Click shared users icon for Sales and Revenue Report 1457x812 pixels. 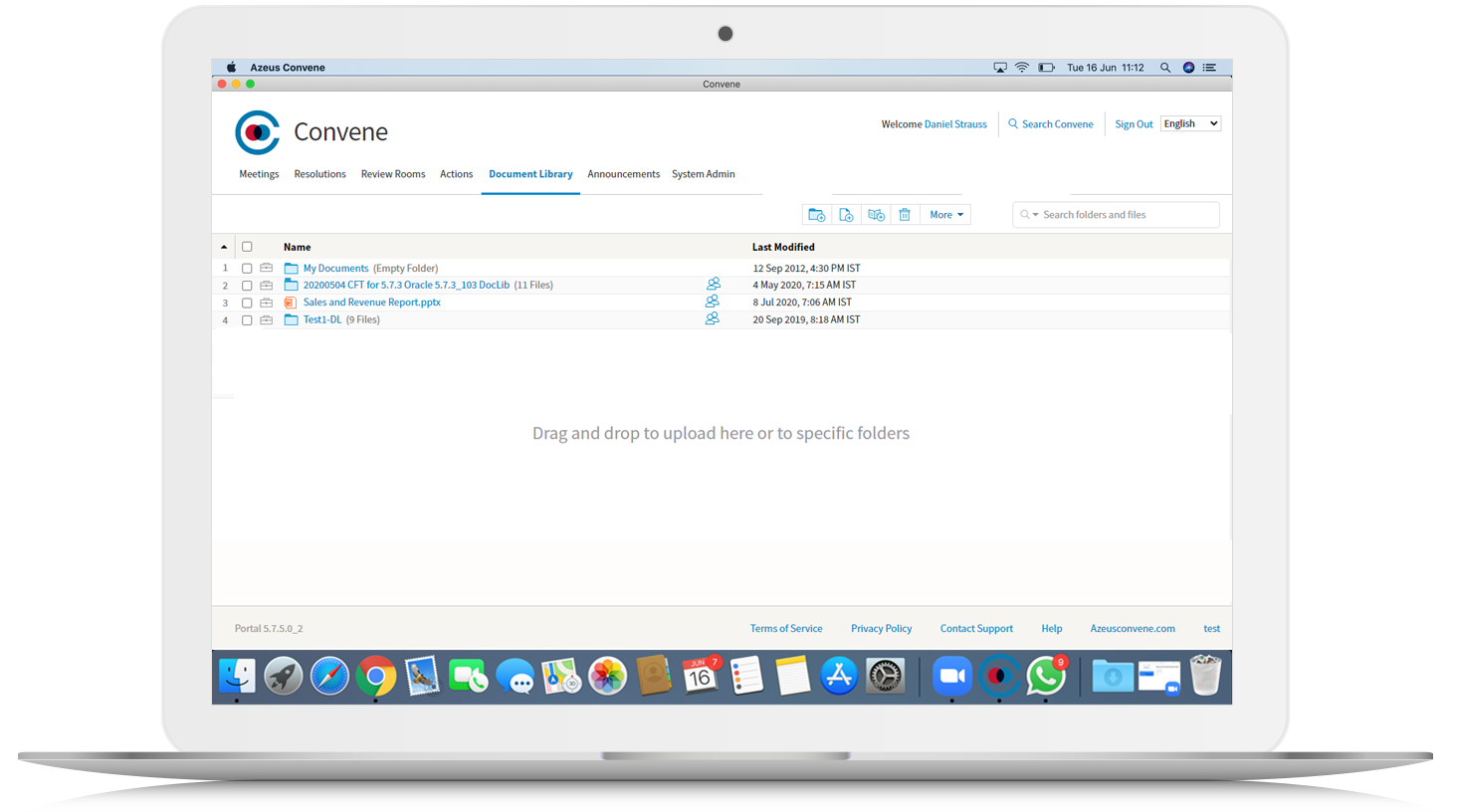pyautogui.click(x=713, y=302)
